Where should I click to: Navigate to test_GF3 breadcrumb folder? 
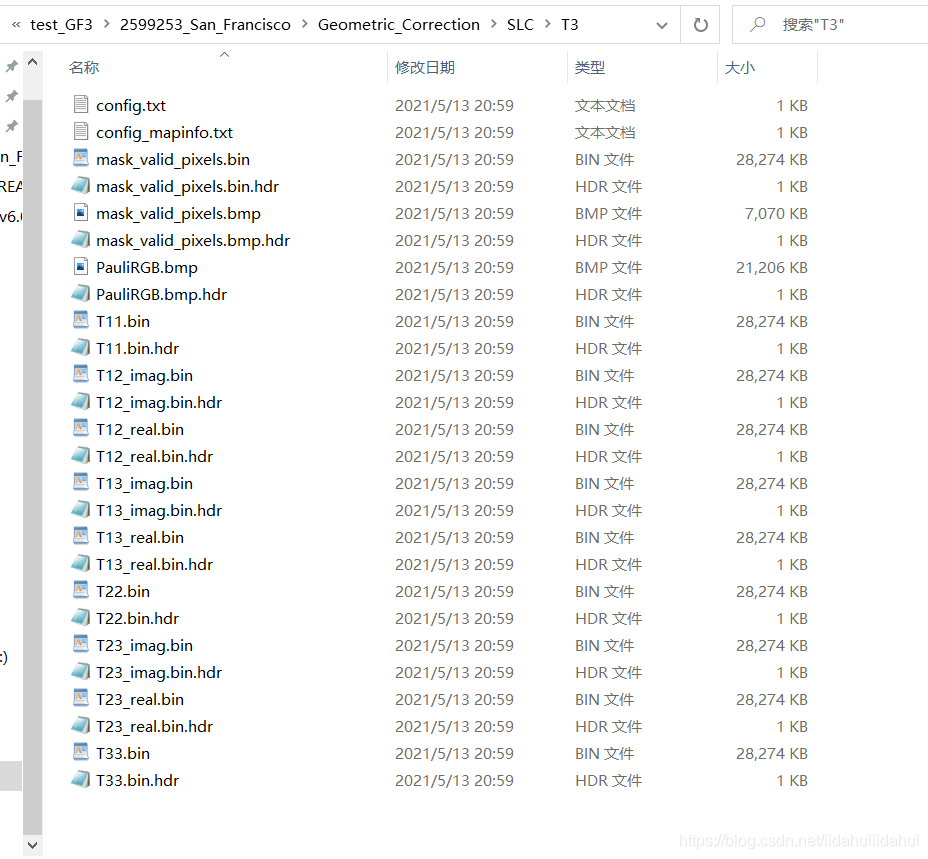[x=62, y=24]
